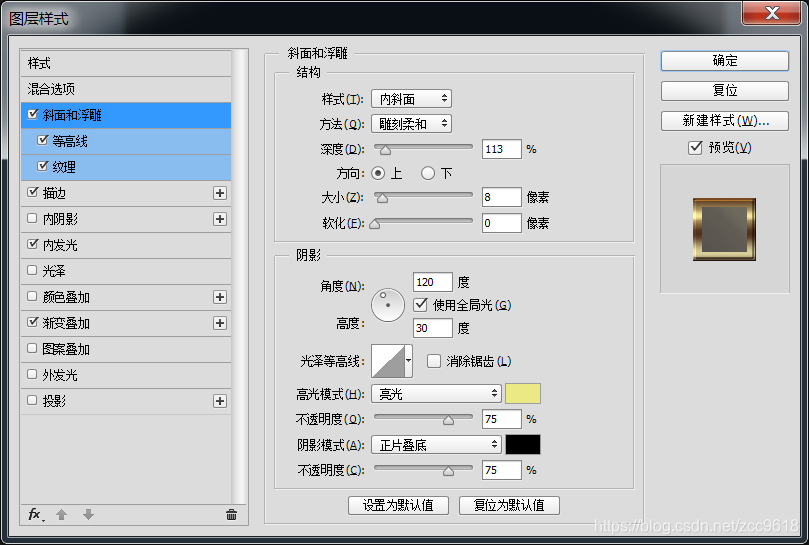Enable the 投影 checkbox
This screenshot has width=809, height=545.
(32, 400)
